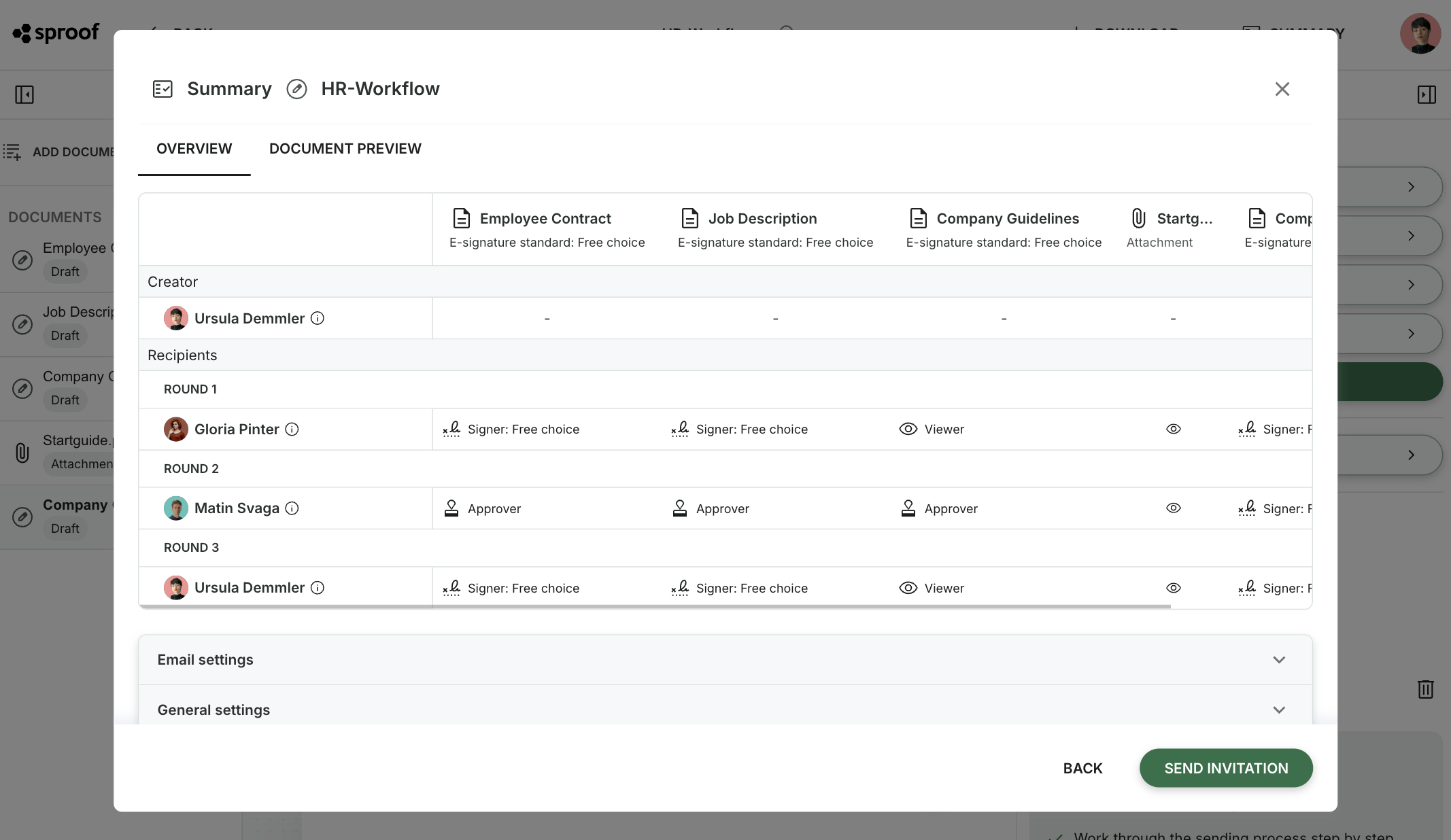Open info icon next to creator Ursula Demmler
Screen dimensions: 1451x840
click(x=318, y=318)
